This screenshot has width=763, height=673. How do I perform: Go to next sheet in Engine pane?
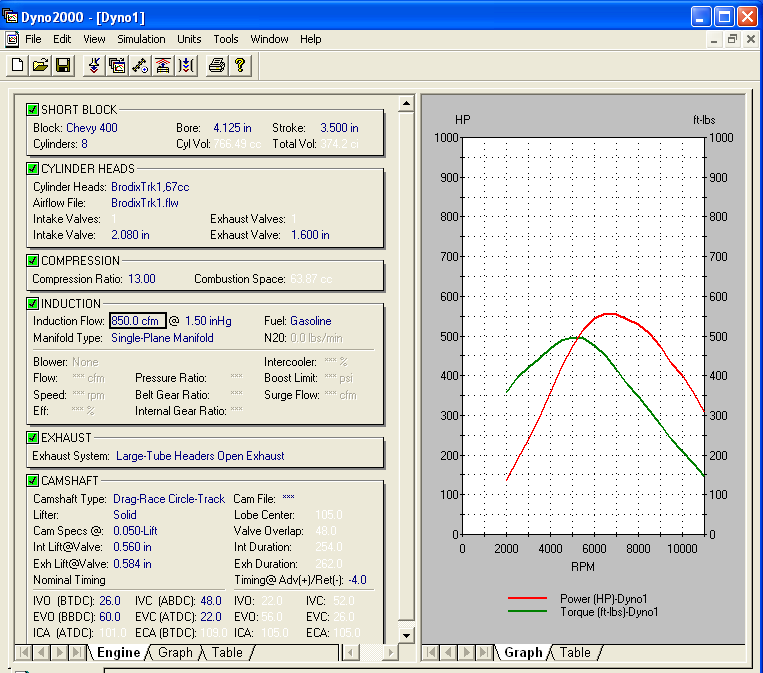pos(60,652)
